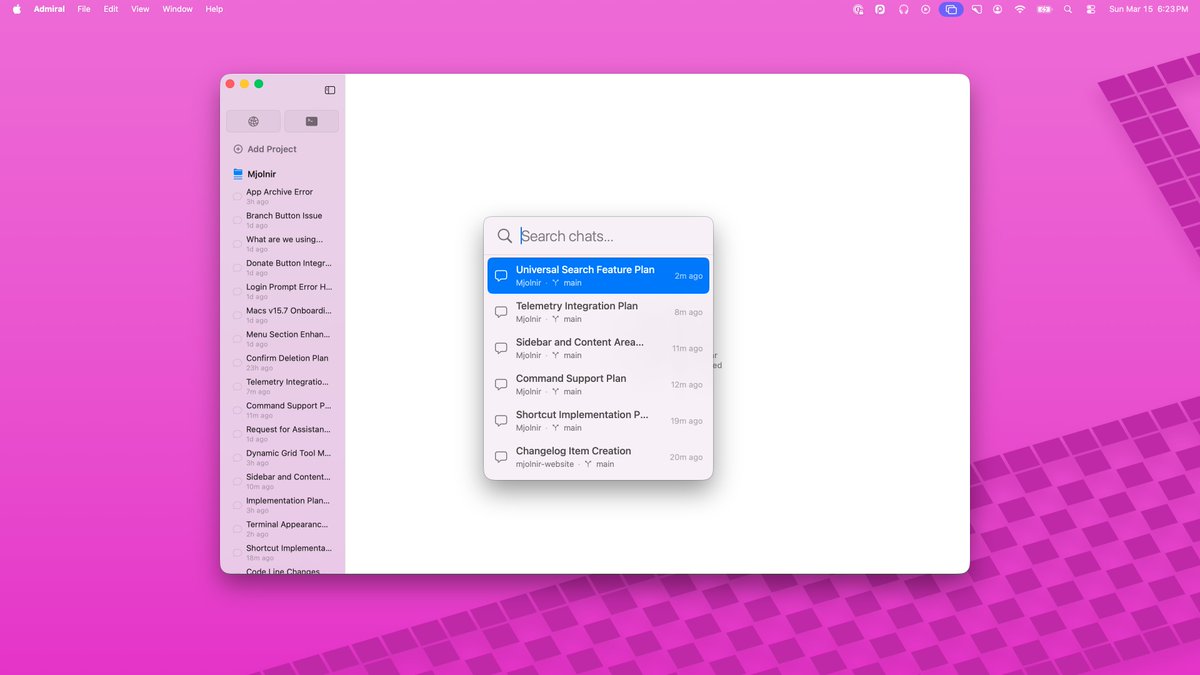Open Dynamic Grid Tool M... chat

[x=283, y=458]
